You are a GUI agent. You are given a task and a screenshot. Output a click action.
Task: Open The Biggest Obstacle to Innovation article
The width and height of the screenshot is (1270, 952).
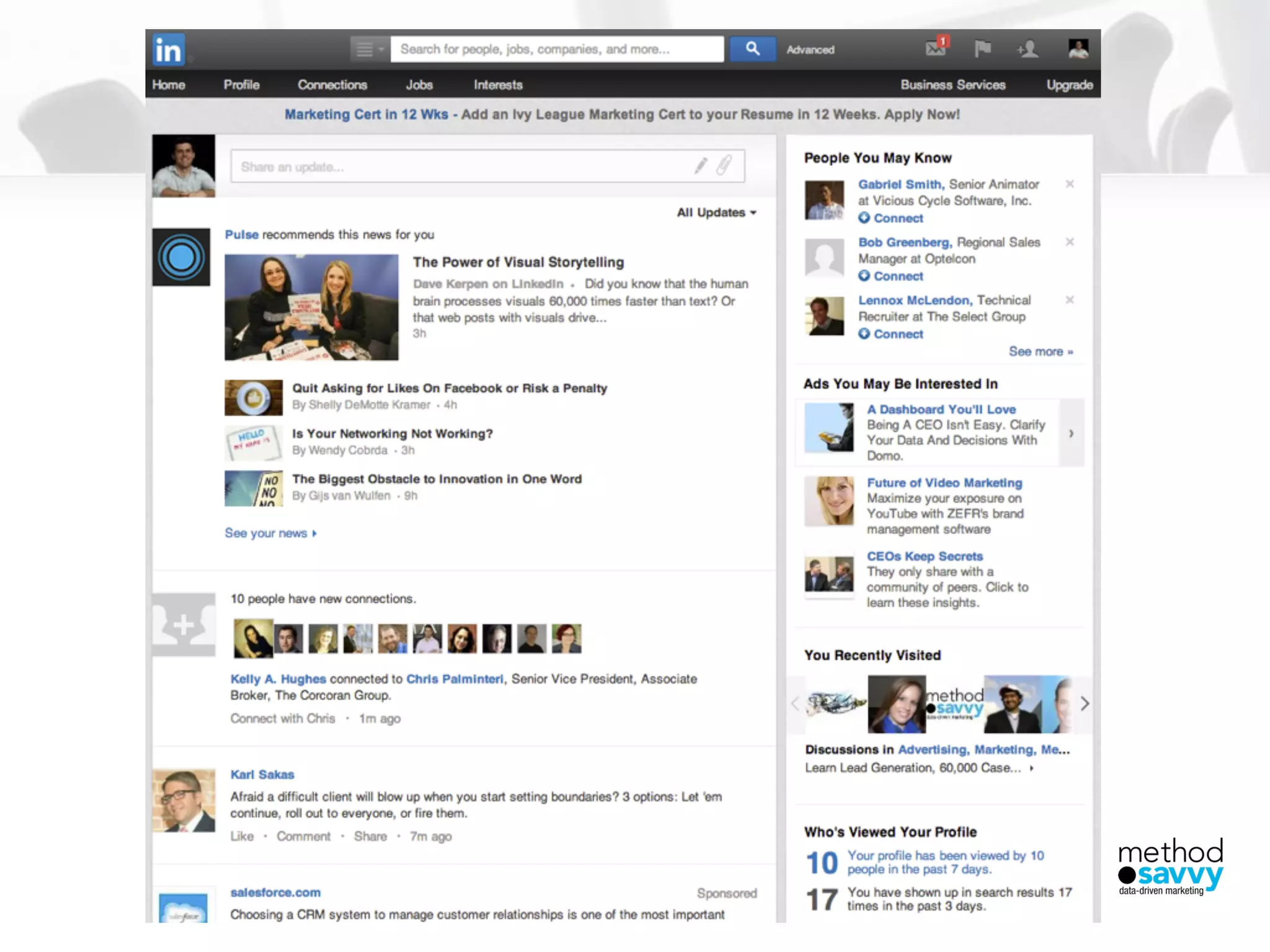pyautogui.click(x=437, y=479)
